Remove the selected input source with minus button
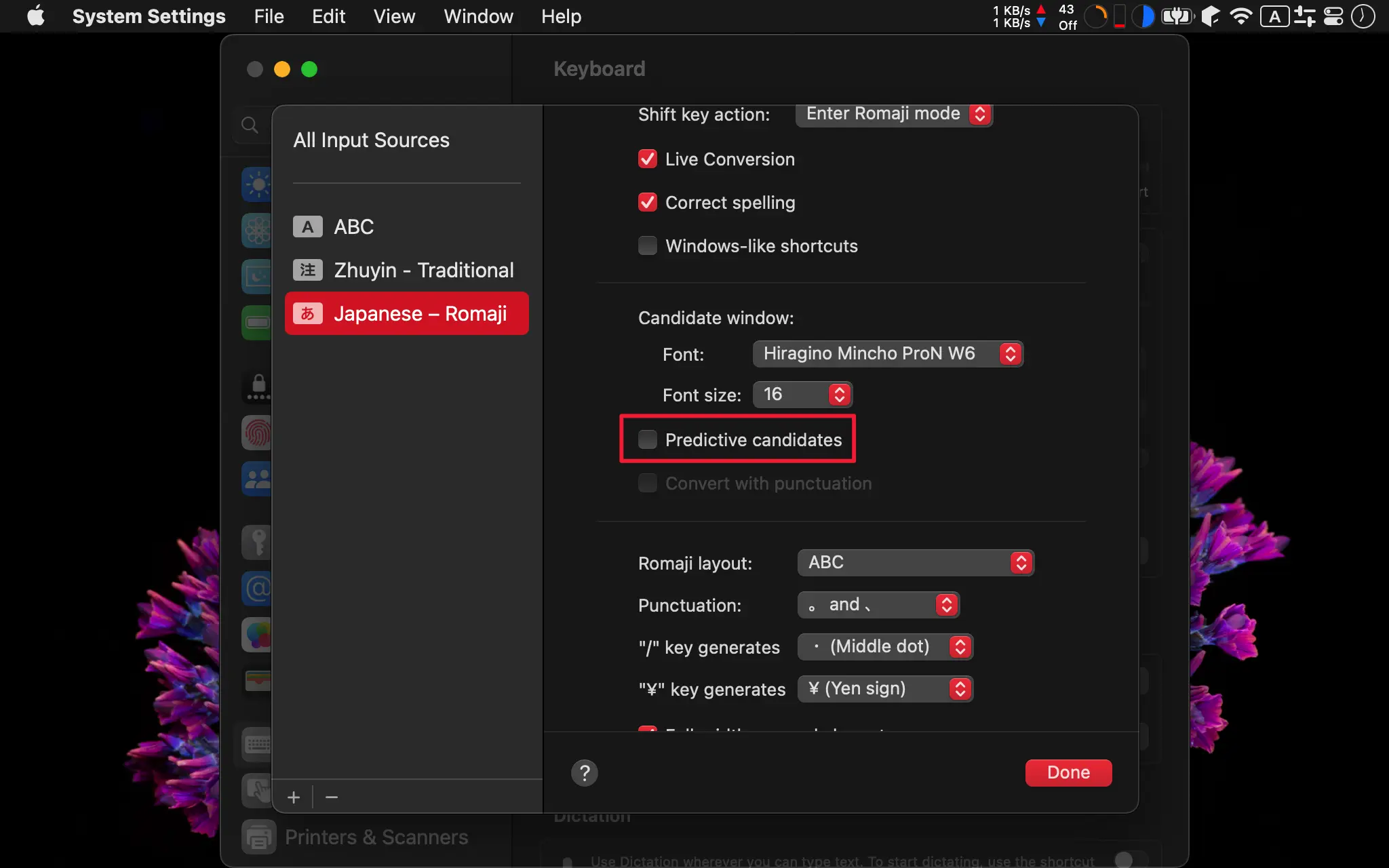Viewport: 1389px width, 868px height. (x=331, y=797)
